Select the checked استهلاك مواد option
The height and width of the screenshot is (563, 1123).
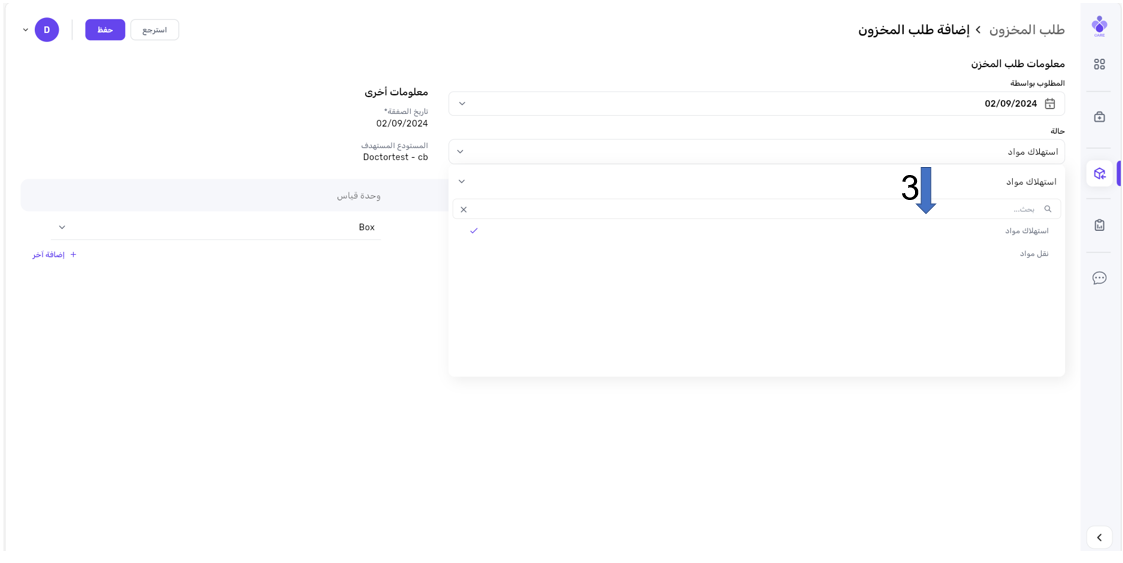(x=1026, y=231)
